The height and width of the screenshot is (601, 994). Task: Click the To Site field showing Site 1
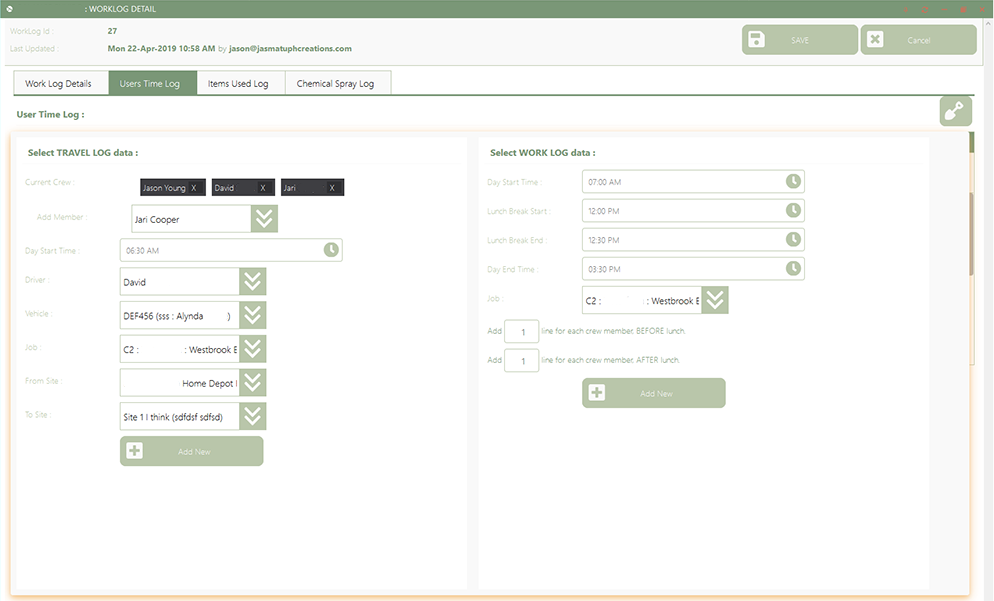point(179,416)
